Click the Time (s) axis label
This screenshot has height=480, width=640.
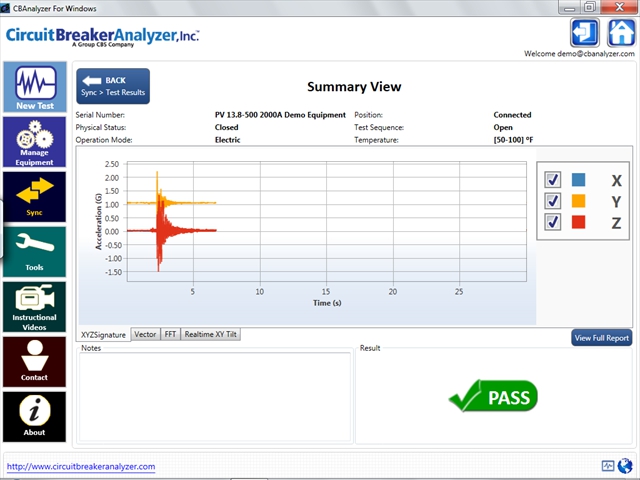[327, 303]
